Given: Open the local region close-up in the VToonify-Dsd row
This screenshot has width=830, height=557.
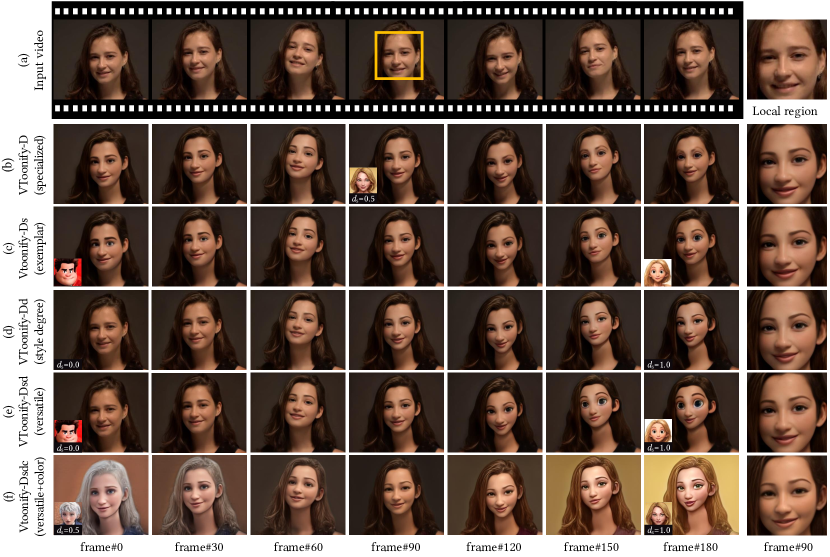Looking at the screenshot, I should coord(787,412).
